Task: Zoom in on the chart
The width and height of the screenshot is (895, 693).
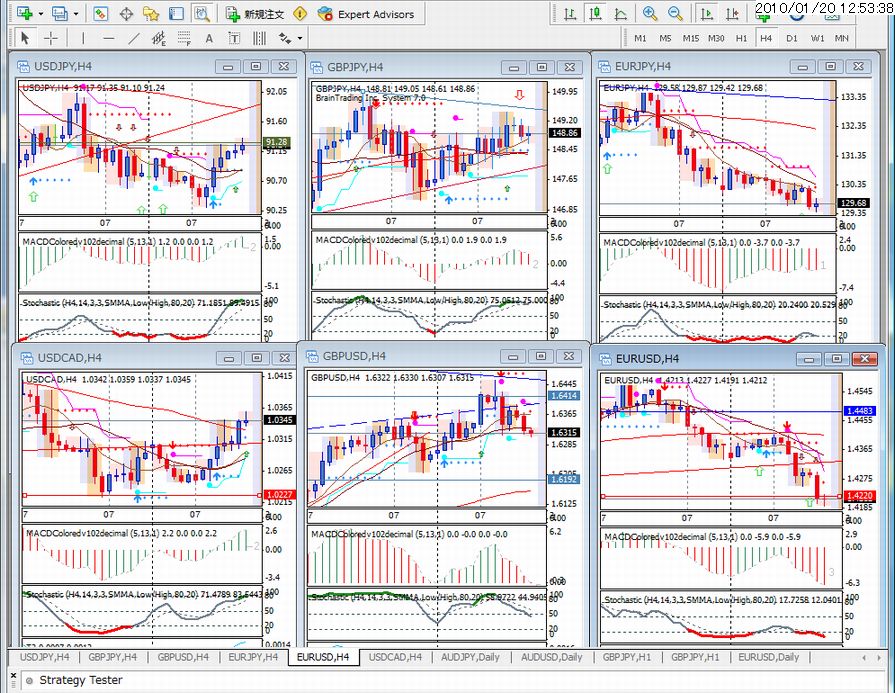Action: (650, 14)
